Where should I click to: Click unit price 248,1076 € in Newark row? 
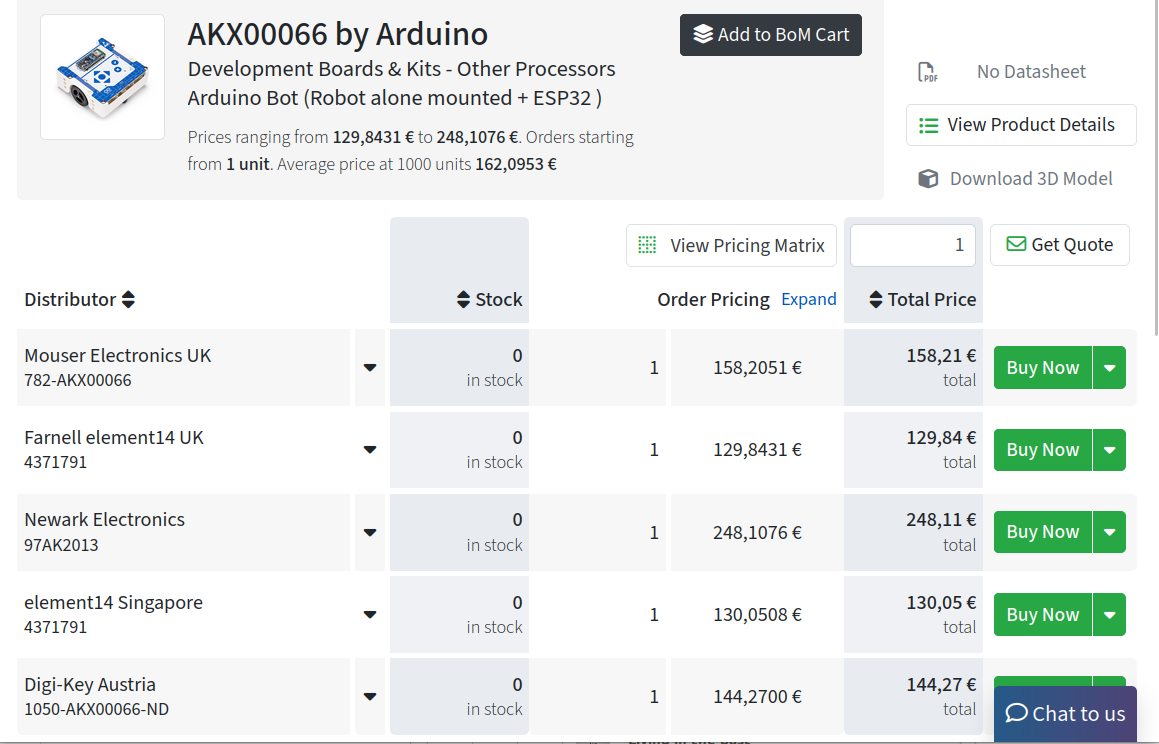tap(757, 532)
